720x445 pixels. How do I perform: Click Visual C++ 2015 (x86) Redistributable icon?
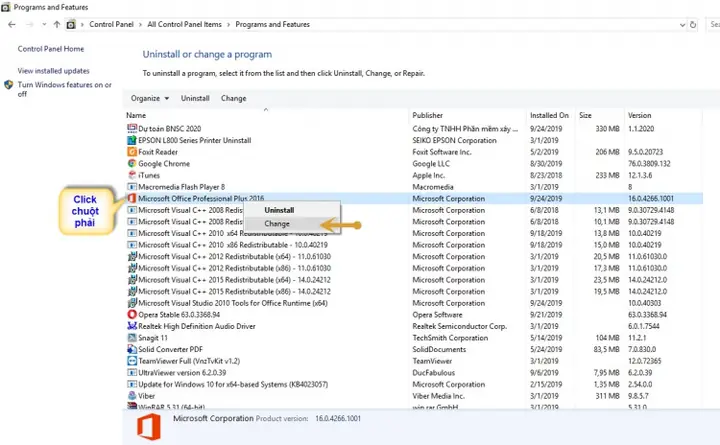point(132,291)
